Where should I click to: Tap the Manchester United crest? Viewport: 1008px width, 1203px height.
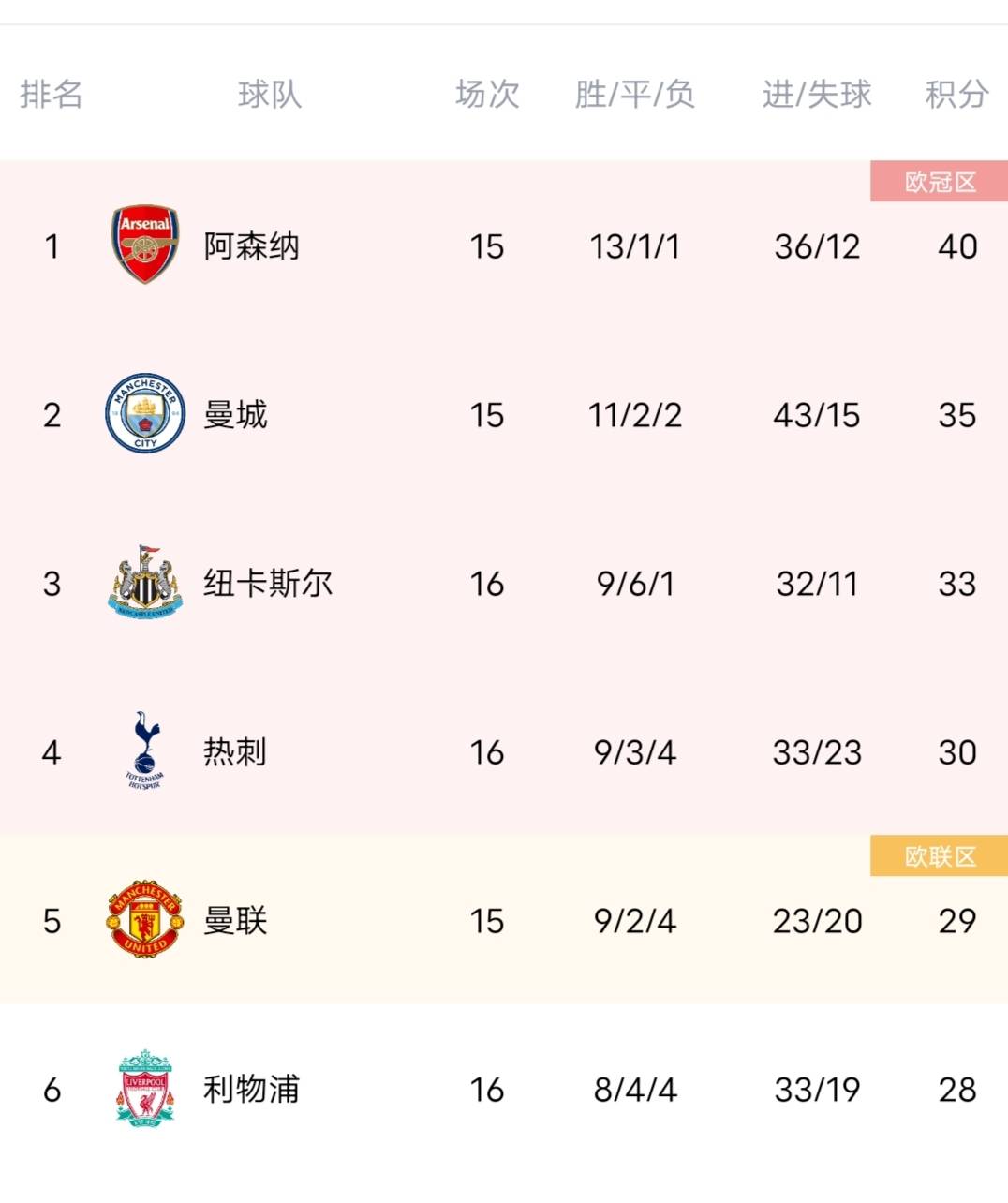pyautogui.click(x=145, y=919)
